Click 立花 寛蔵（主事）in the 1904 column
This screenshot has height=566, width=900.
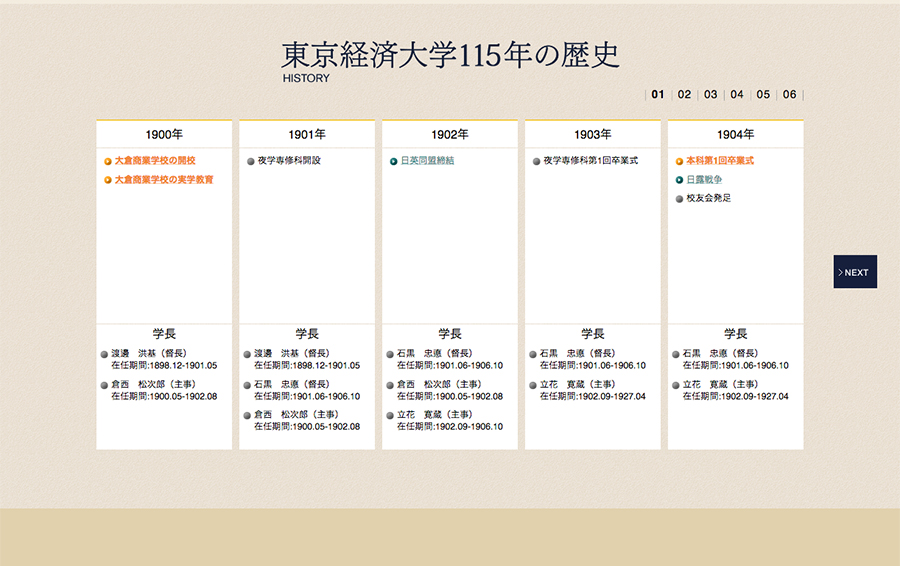coord(720,384)
